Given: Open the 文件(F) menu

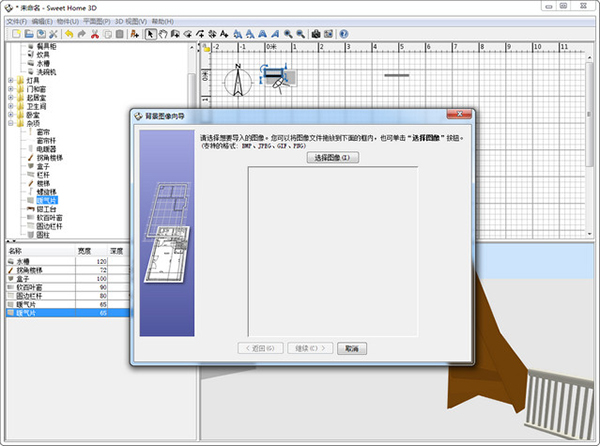Looking at the screenshot, I should tap(15, 20).
